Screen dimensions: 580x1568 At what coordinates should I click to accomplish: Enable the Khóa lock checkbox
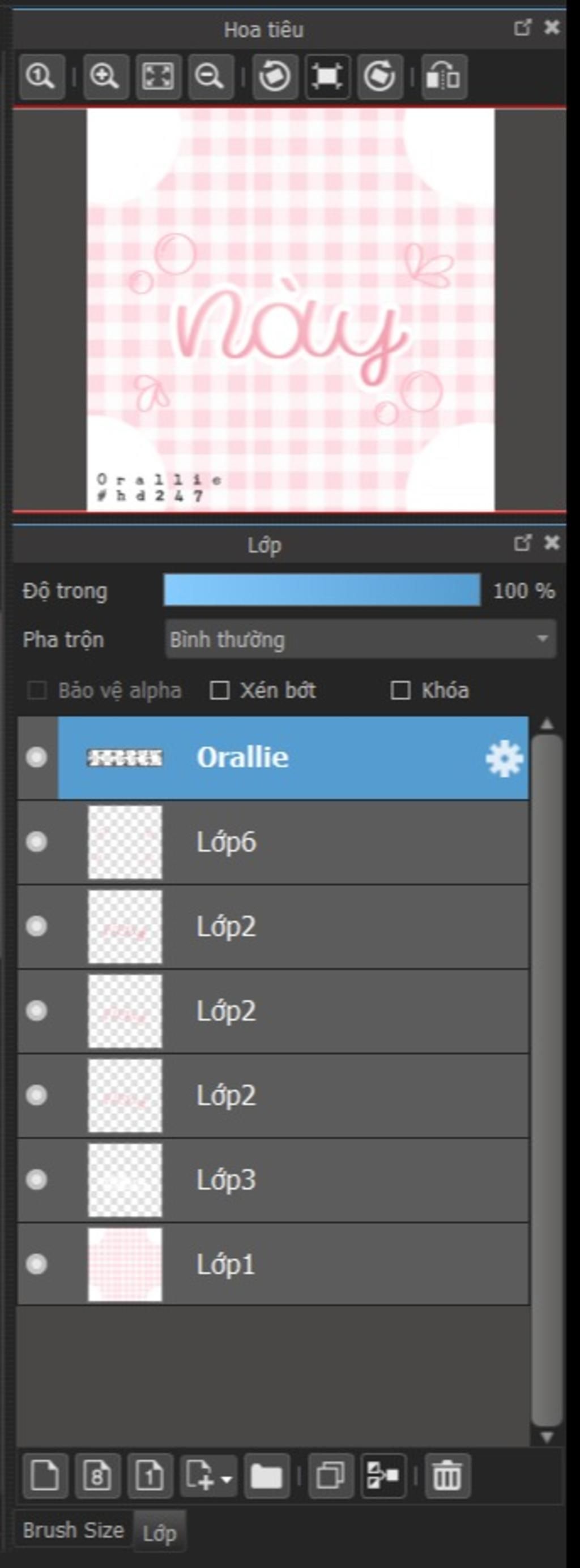pyautogui.click(x=400, y=690)
